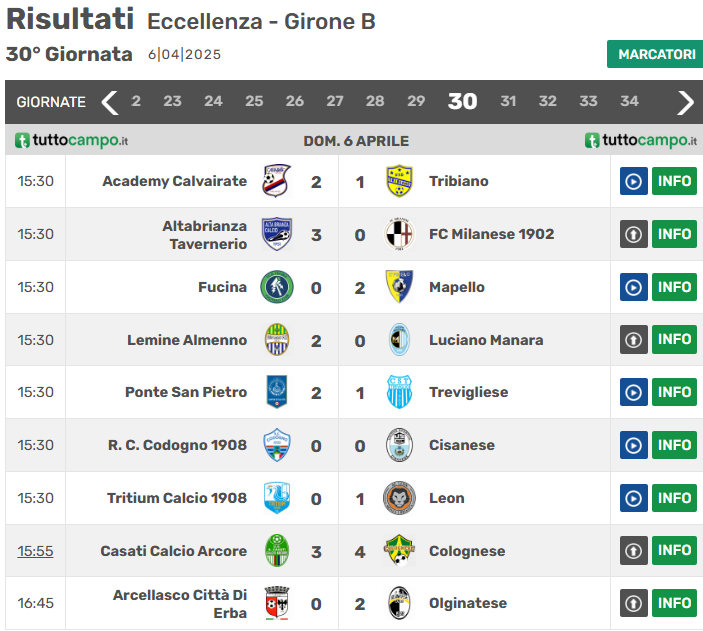Show next matchdays with right arrow
This screenshot has height=631, width=703.
point(685,102)
